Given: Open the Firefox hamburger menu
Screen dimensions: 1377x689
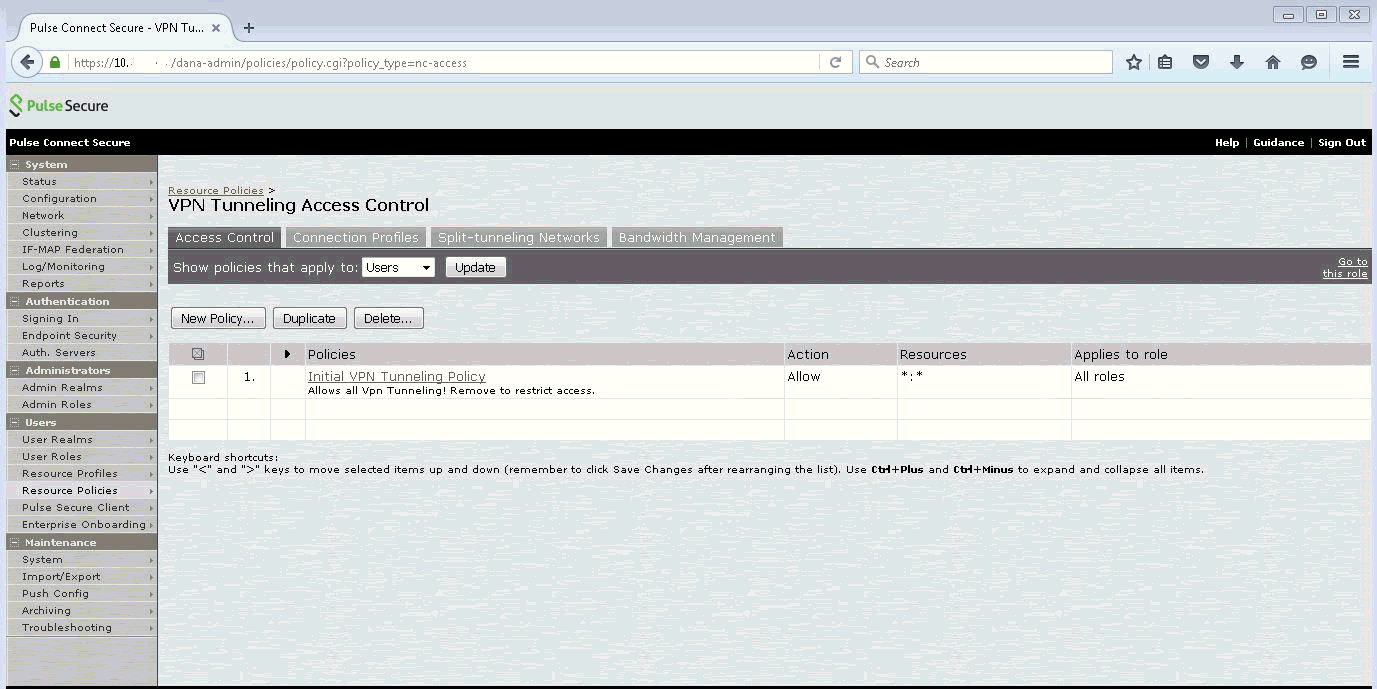Looking at the screenshot, I should [x=1350, y=62].
